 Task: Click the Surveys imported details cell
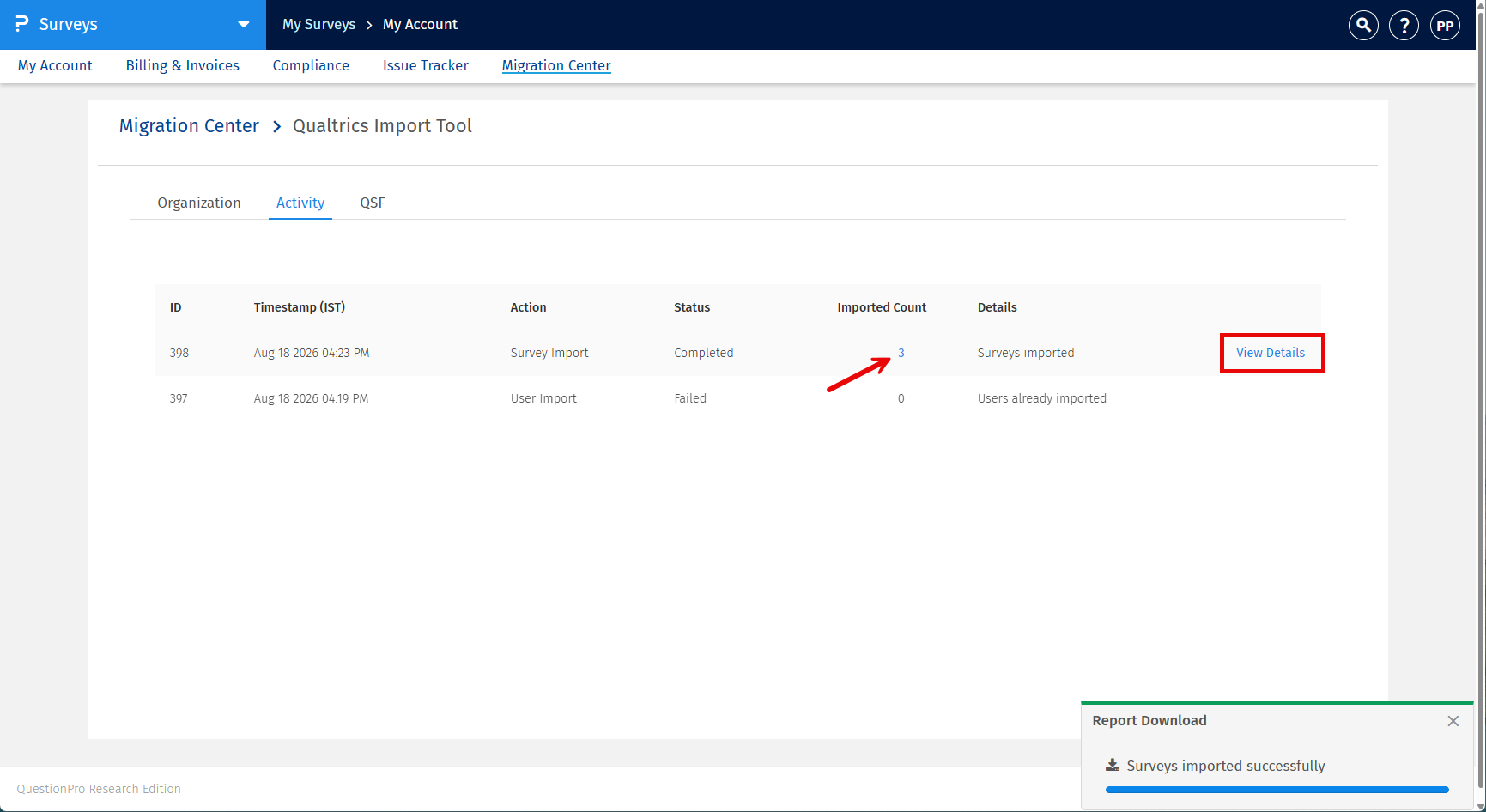[1026, 353]
